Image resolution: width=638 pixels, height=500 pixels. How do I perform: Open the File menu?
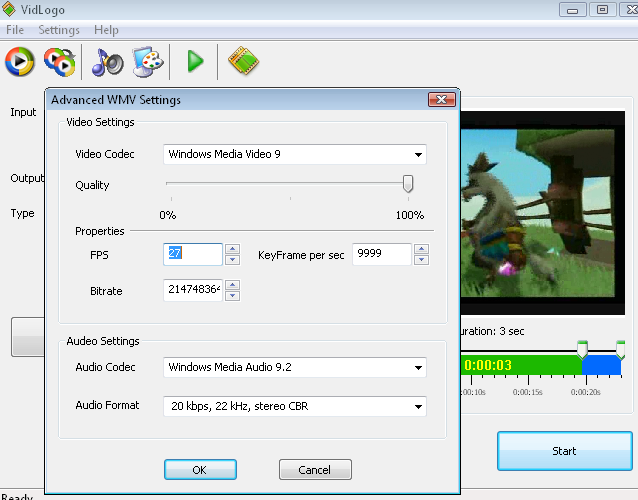[15, 30]
